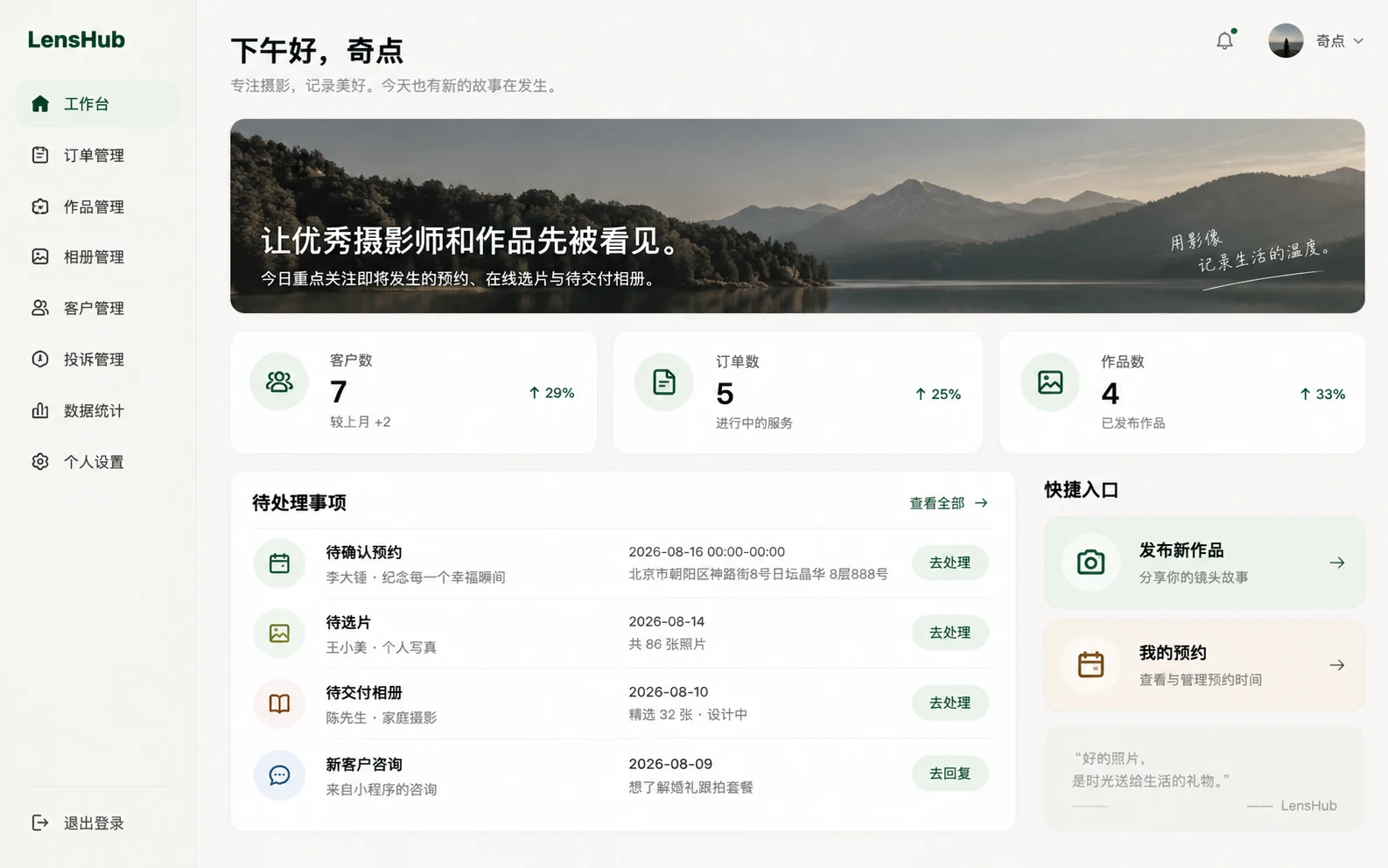Image resolution: width=1388 pixels, height=868 pixels.
Task: Click 去回复 for 新客户咨询
Action: [x=950, y=773]
